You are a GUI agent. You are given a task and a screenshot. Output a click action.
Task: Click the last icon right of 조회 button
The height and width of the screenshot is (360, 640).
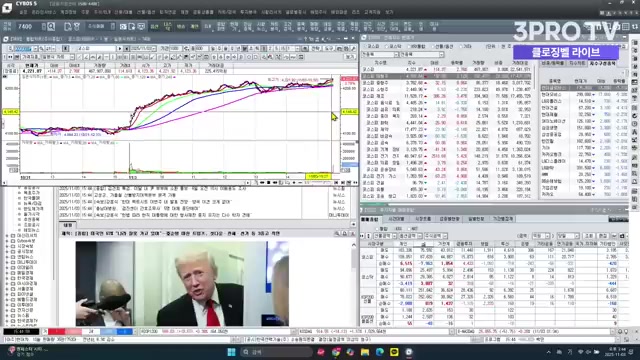click(x=622, y=236)
